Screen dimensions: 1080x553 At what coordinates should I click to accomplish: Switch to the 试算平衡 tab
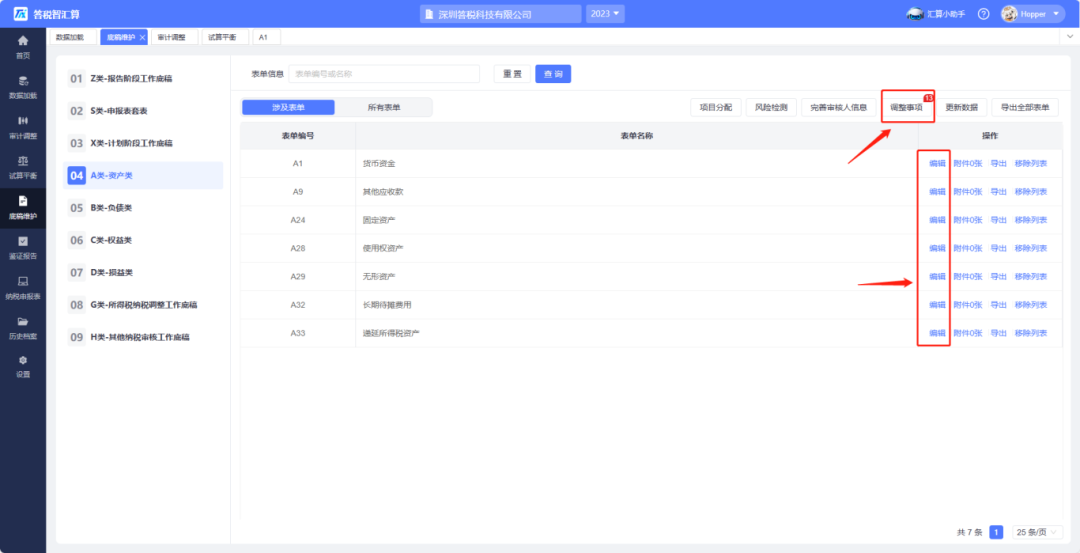point(224,37)
